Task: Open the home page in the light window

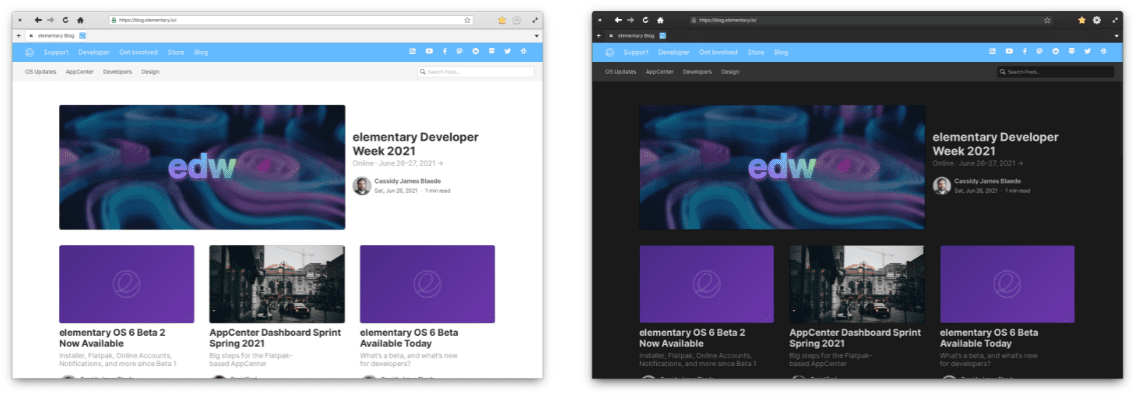Action: (80, 20)
